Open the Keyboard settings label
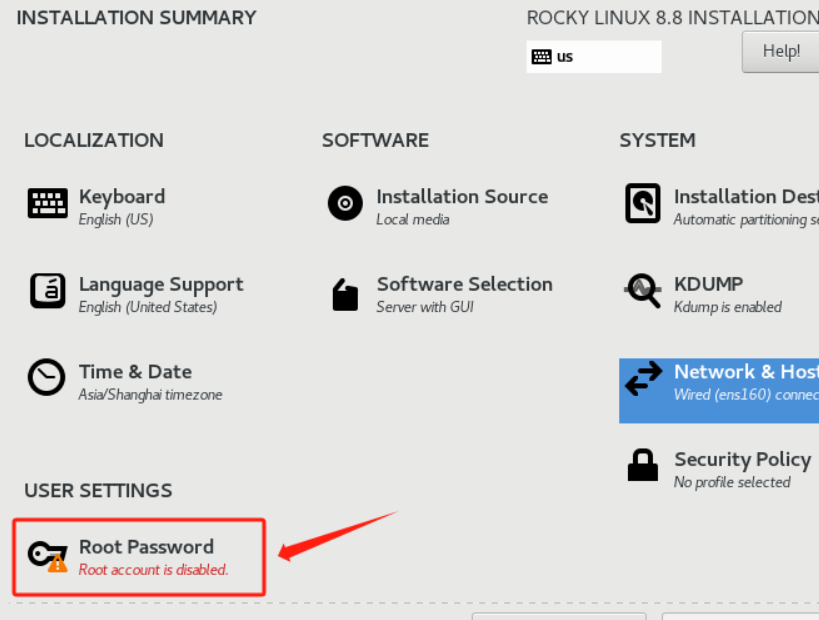The height and width of the screenshot is (620, 819). pyautogui.click(x=122, y=197)
